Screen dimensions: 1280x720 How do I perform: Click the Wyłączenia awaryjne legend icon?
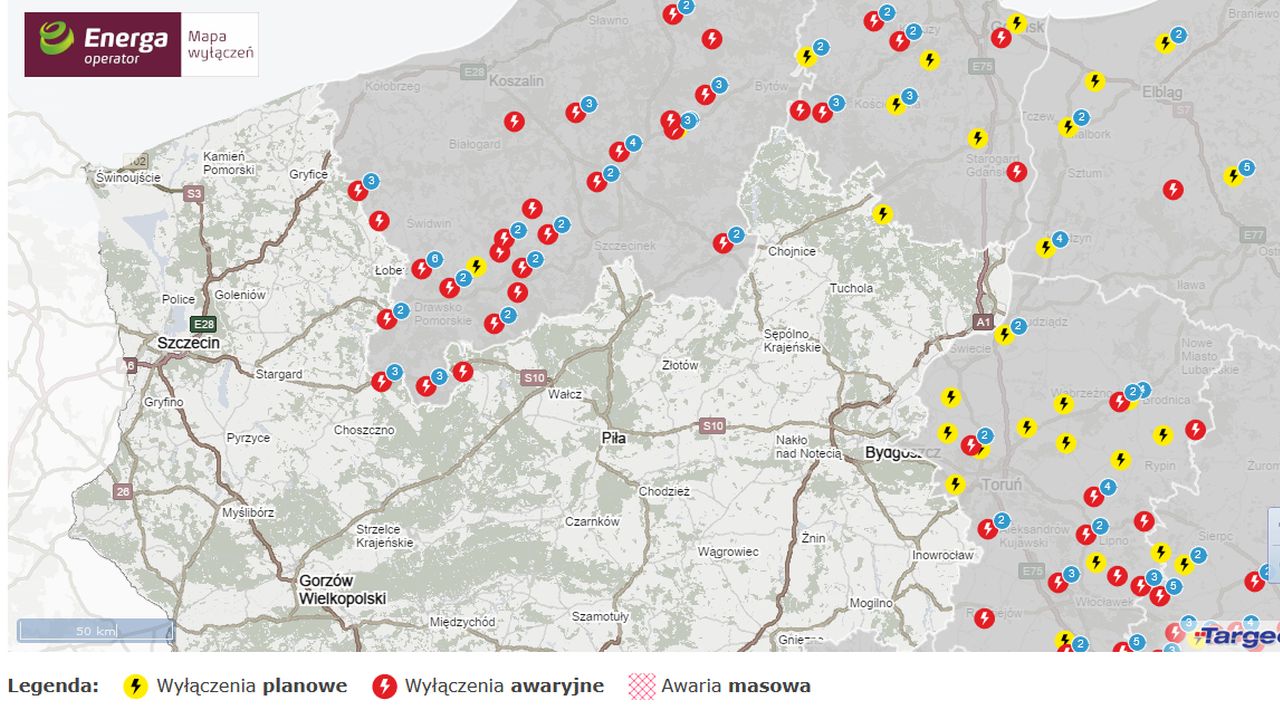click(x=384, y=686)
